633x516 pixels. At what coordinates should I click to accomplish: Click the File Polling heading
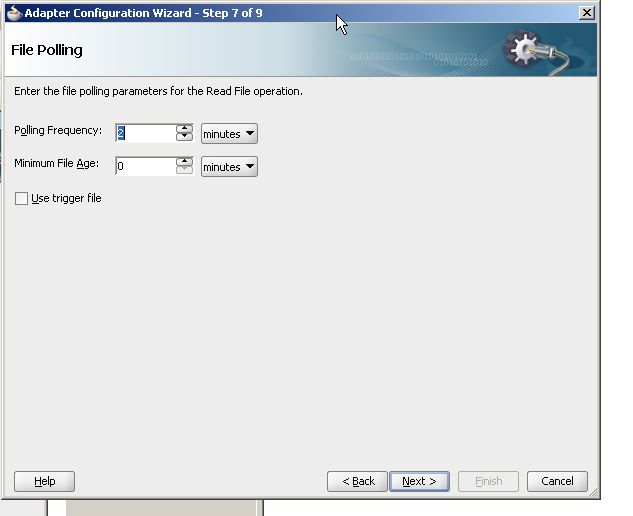point(47,50)
